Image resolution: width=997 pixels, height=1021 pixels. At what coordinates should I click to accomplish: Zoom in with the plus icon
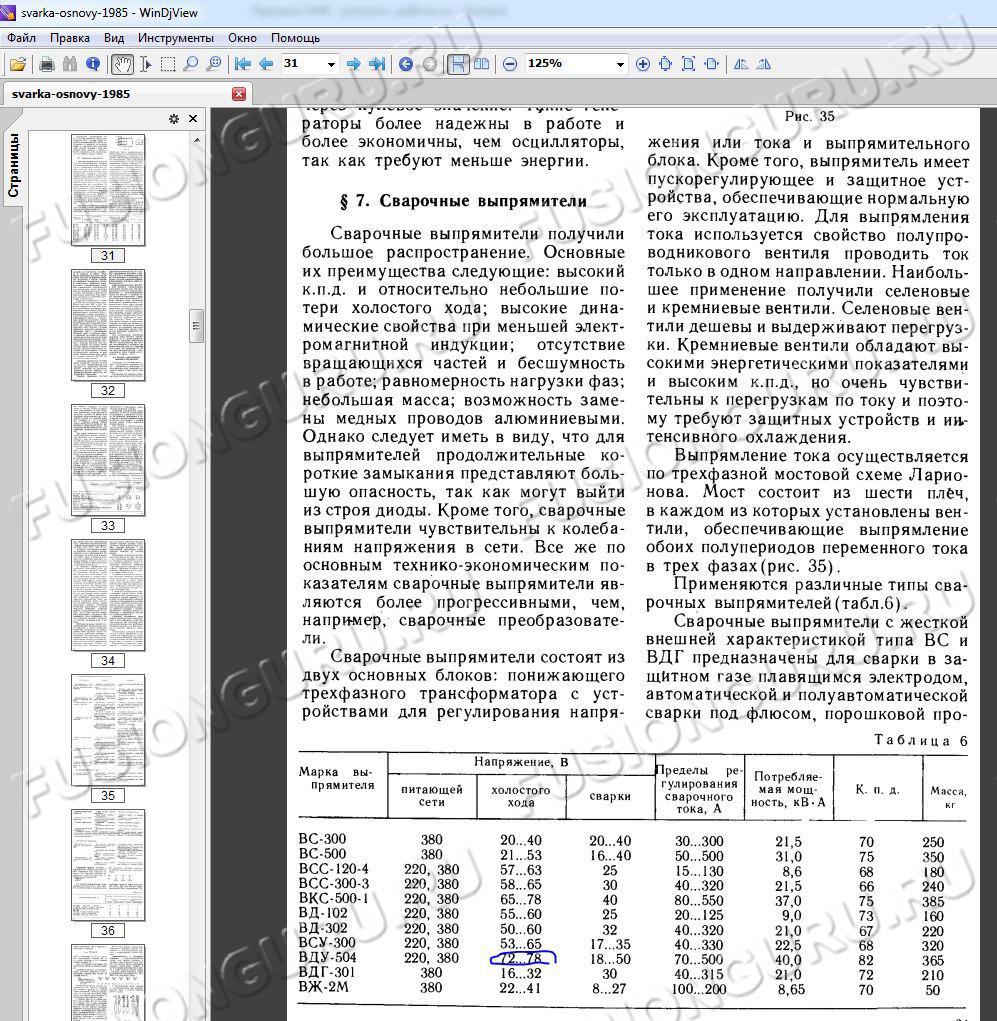(x=643, y=64)
